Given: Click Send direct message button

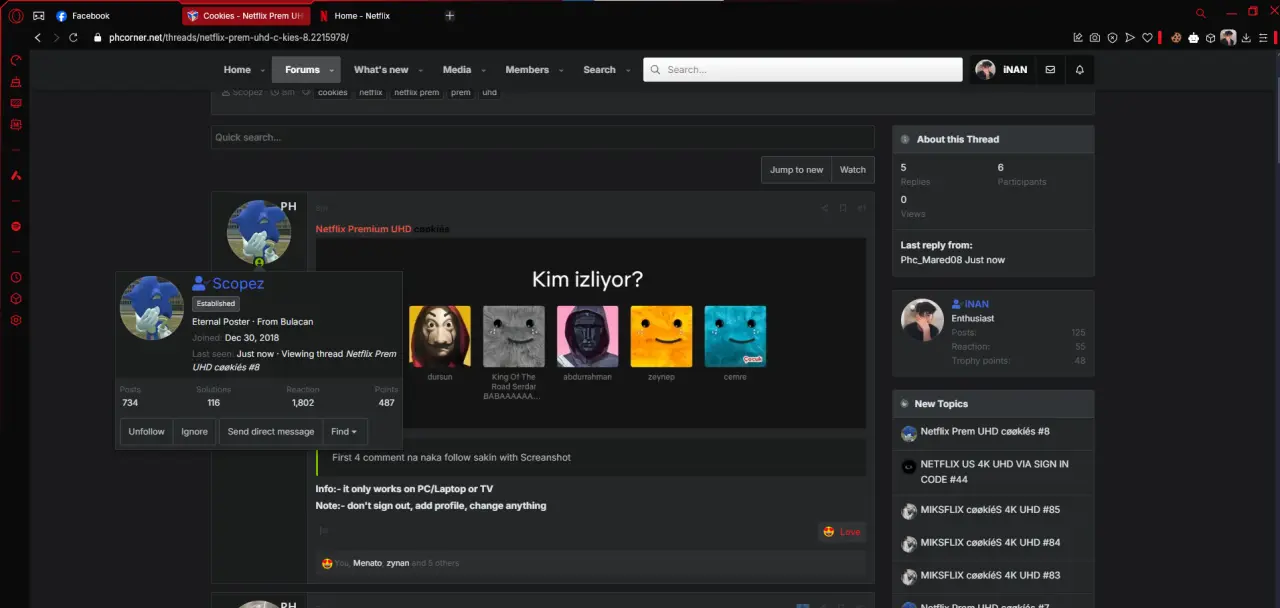Looking at the screenshot, I should [x=271, y=432].
